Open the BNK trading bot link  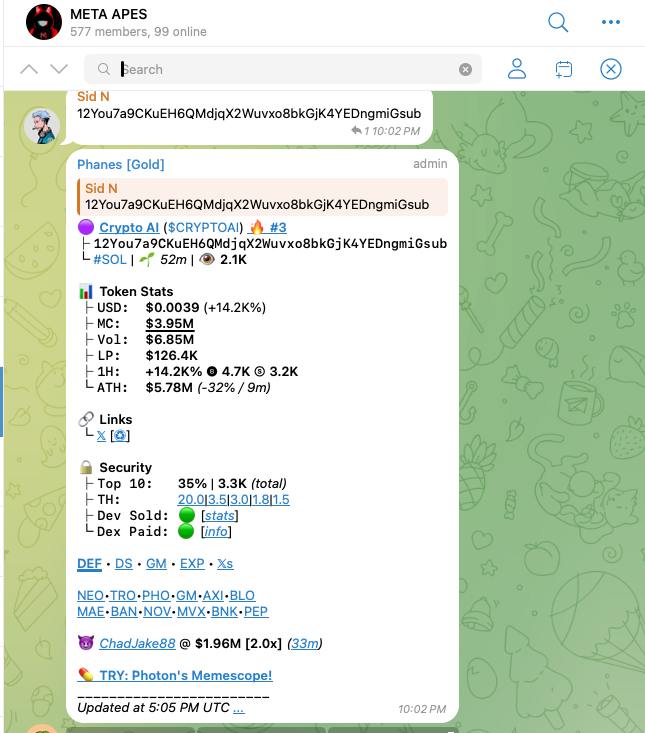[224, 611]
